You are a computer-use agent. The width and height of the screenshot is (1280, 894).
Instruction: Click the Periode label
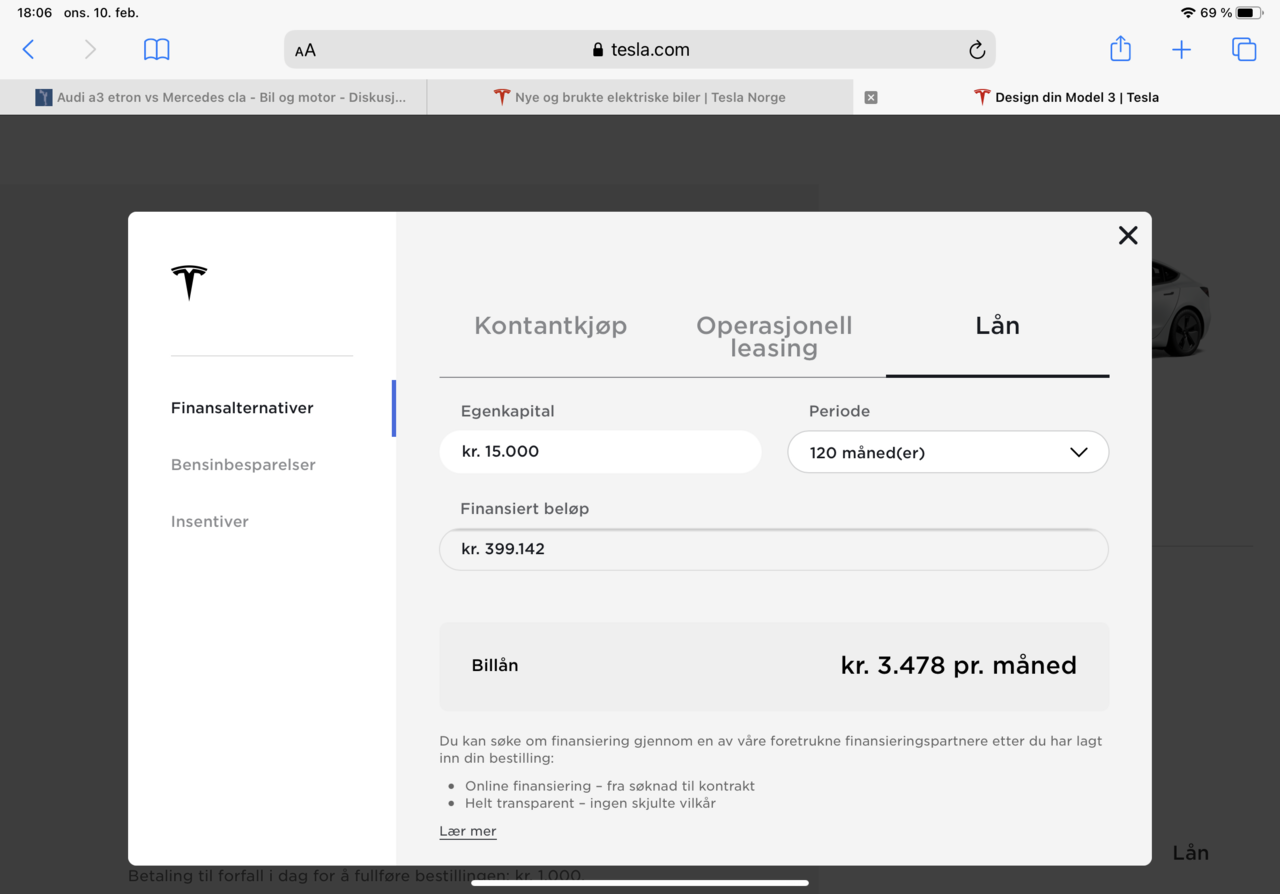tap(839, 411)
